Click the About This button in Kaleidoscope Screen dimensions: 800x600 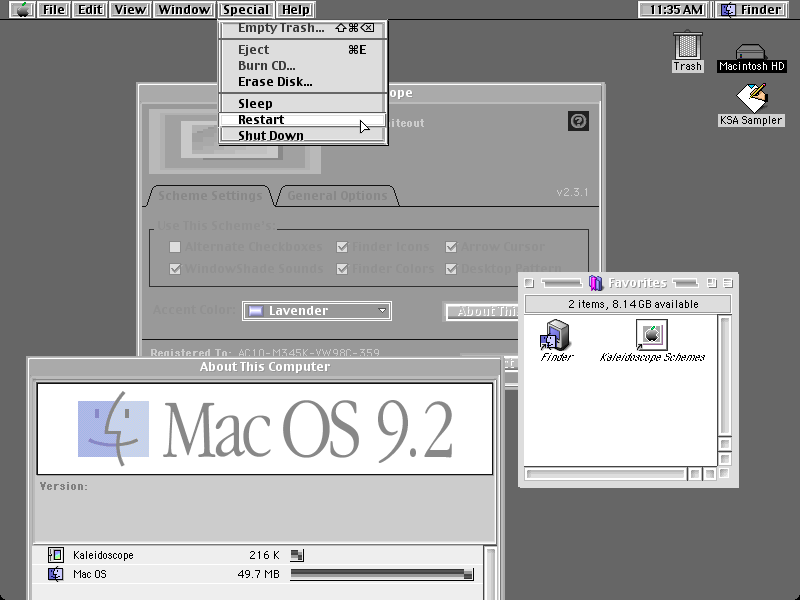(482, 311)
